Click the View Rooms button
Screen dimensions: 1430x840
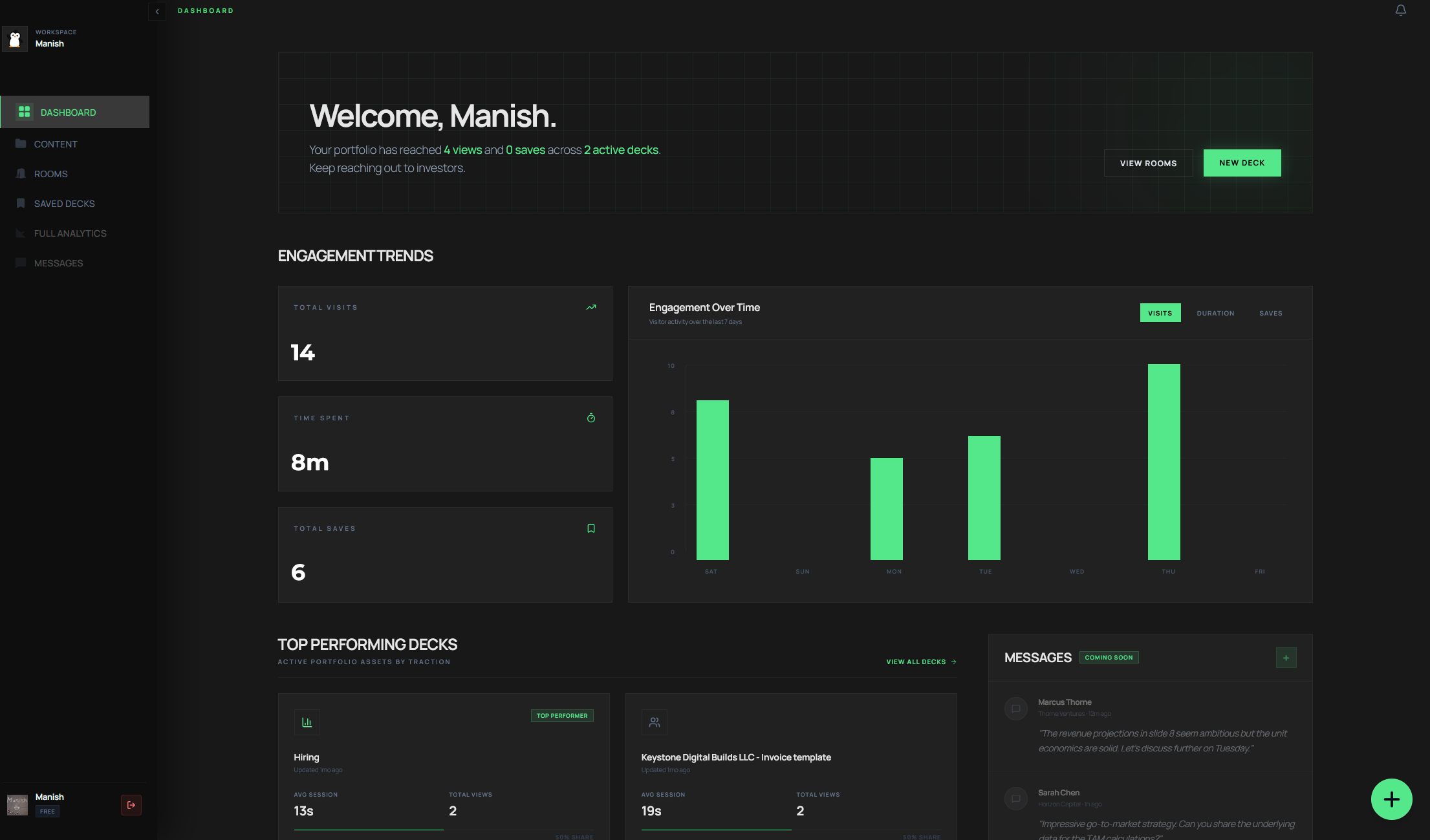(1148, 163)
